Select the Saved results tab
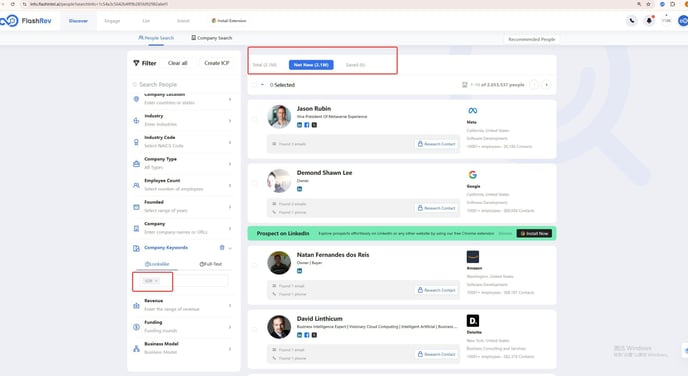The height and width of the screenshot is (376, 688). coord(355,65)
